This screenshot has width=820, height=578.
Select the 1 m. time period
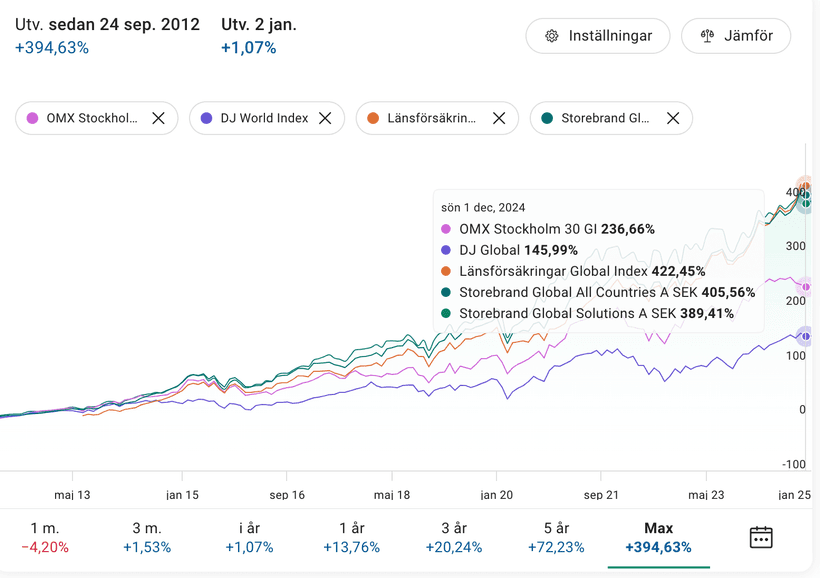coord(44,537)
